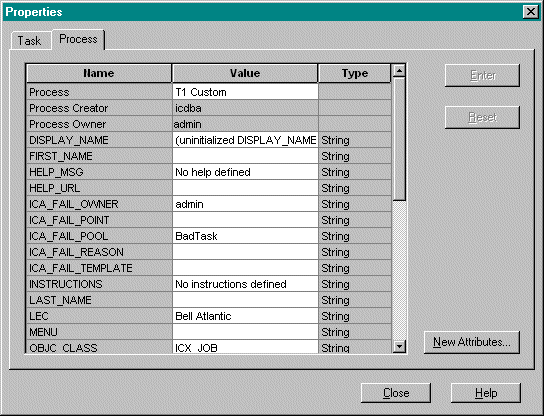Click the empty LAST_NAME value field
Image resolution: width=544 pixels, height=416 pixels.
pyautogui.click(x=245, y=300)
